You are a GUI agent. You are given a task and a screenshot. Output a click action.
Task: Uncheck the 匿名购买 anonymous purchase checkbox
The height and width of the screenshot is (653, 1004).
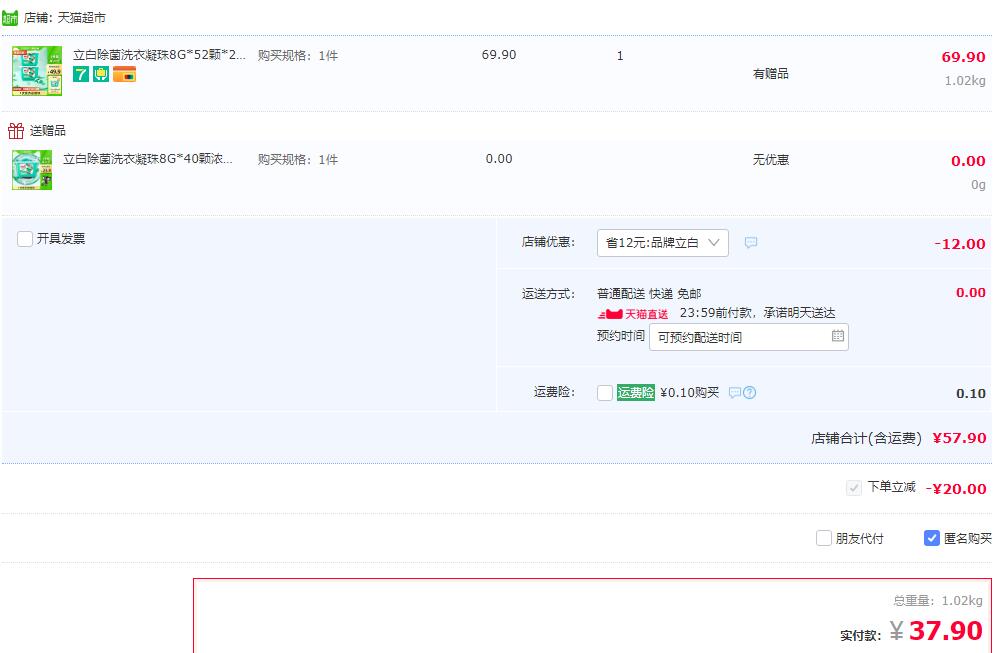(x=932, y=538)
